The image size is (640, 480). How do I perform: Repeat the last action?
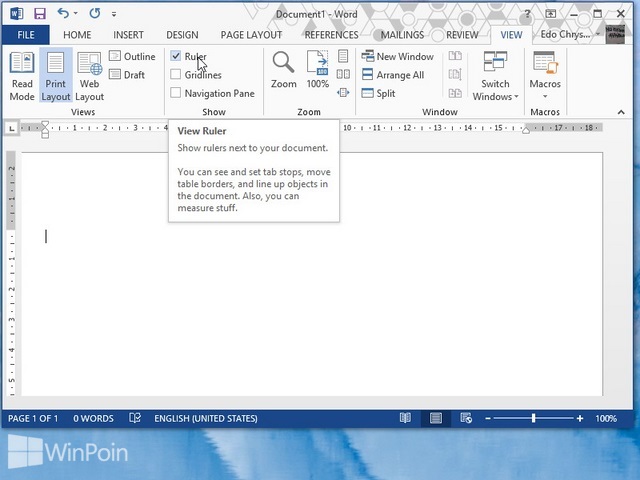(x=95, y=13)
